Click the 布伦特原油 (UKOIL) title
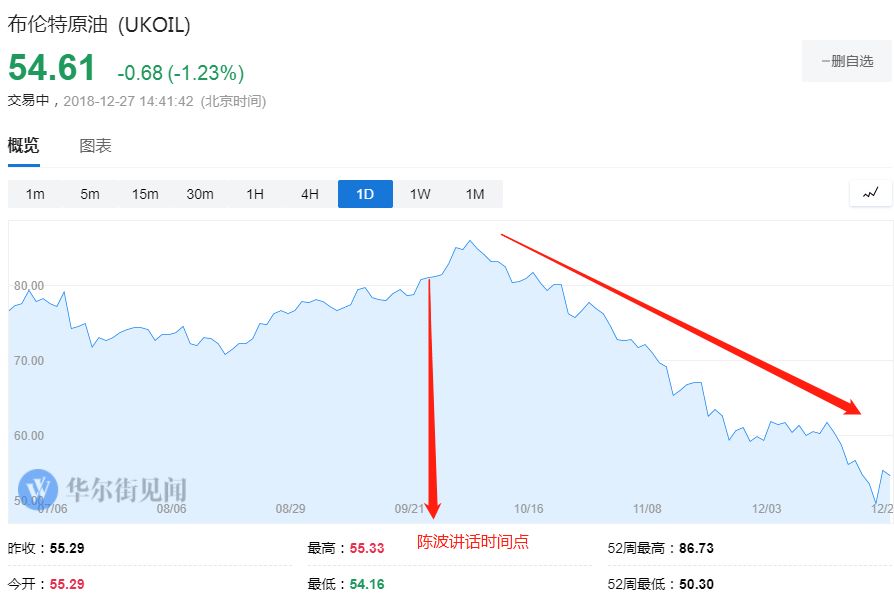Image resolution: width=894 pixels, height=596 pixels. 99,25
